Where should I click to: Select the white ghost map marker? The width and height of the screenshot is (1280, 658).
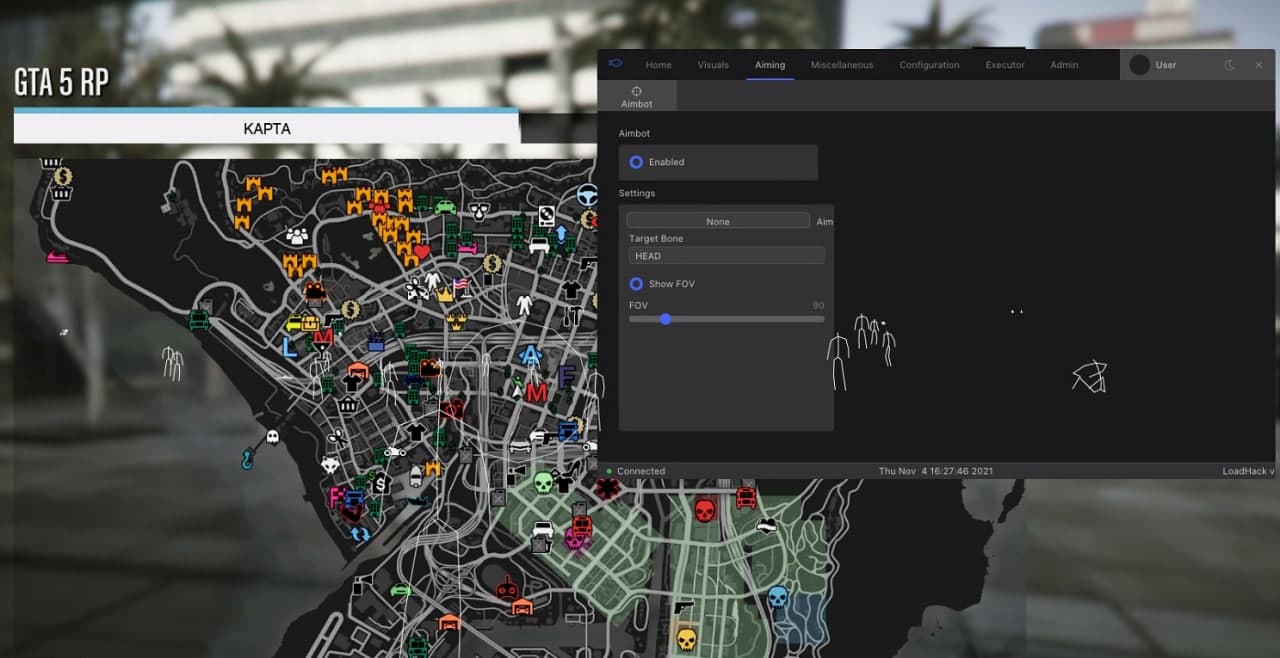(x=272, y=437)
